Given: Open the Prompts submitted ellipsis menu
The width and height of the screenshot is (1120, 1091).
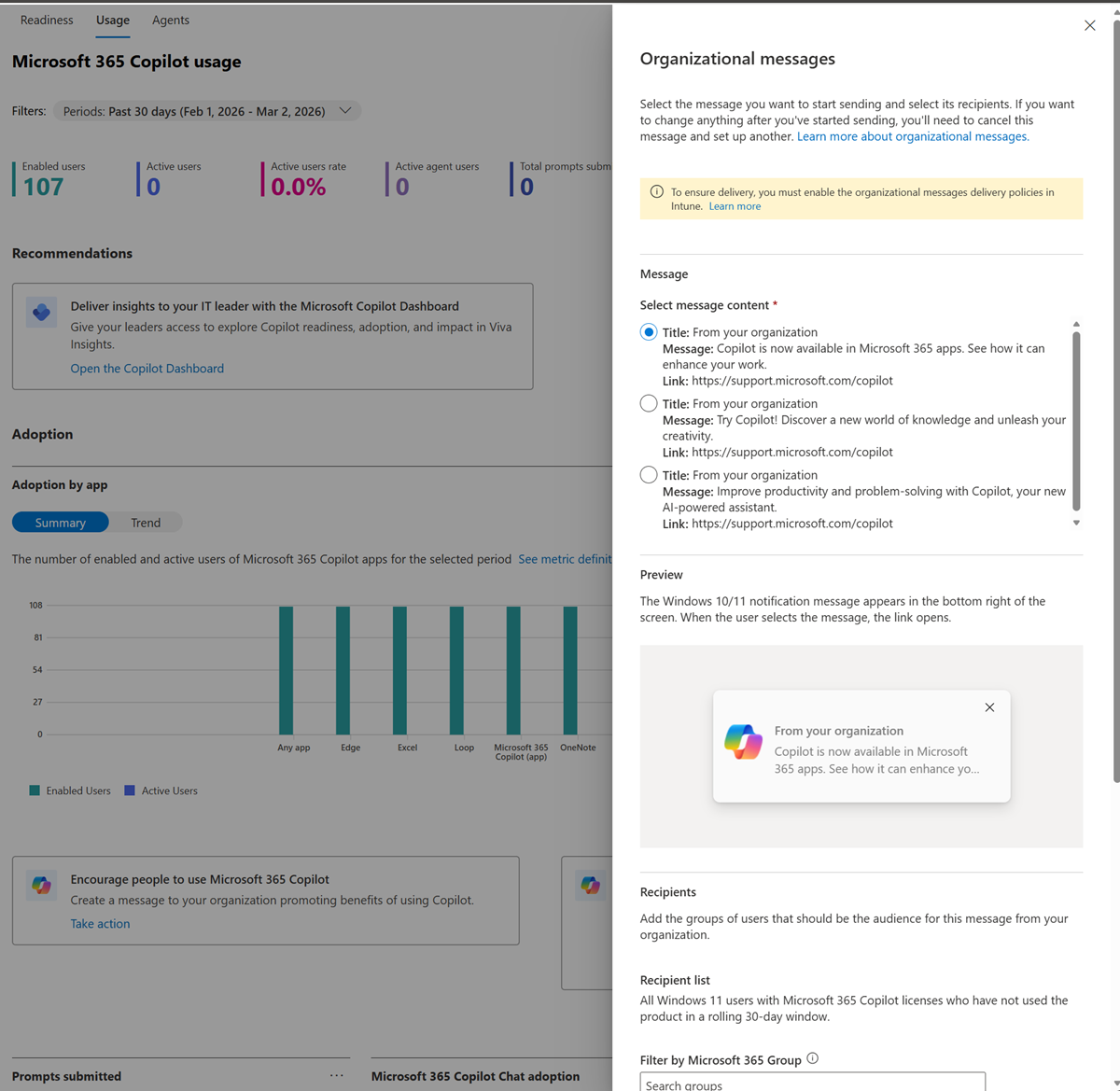Looking at the screenshot, I should tap(337, 1076).
